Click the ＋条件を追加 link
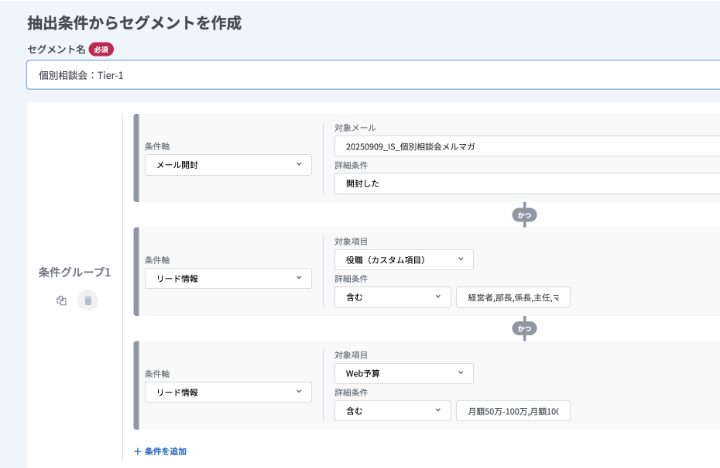This screenshot has width=720, height=468. click(x=160, y=451)
